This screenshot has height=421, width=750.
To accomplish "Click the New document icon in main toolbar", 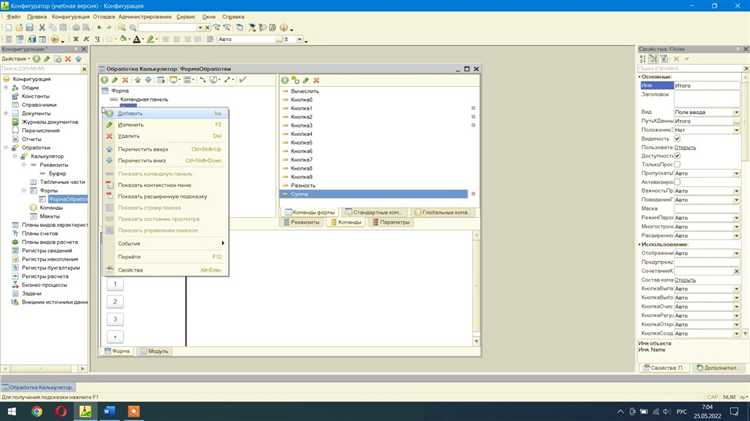I will point(8,28).
